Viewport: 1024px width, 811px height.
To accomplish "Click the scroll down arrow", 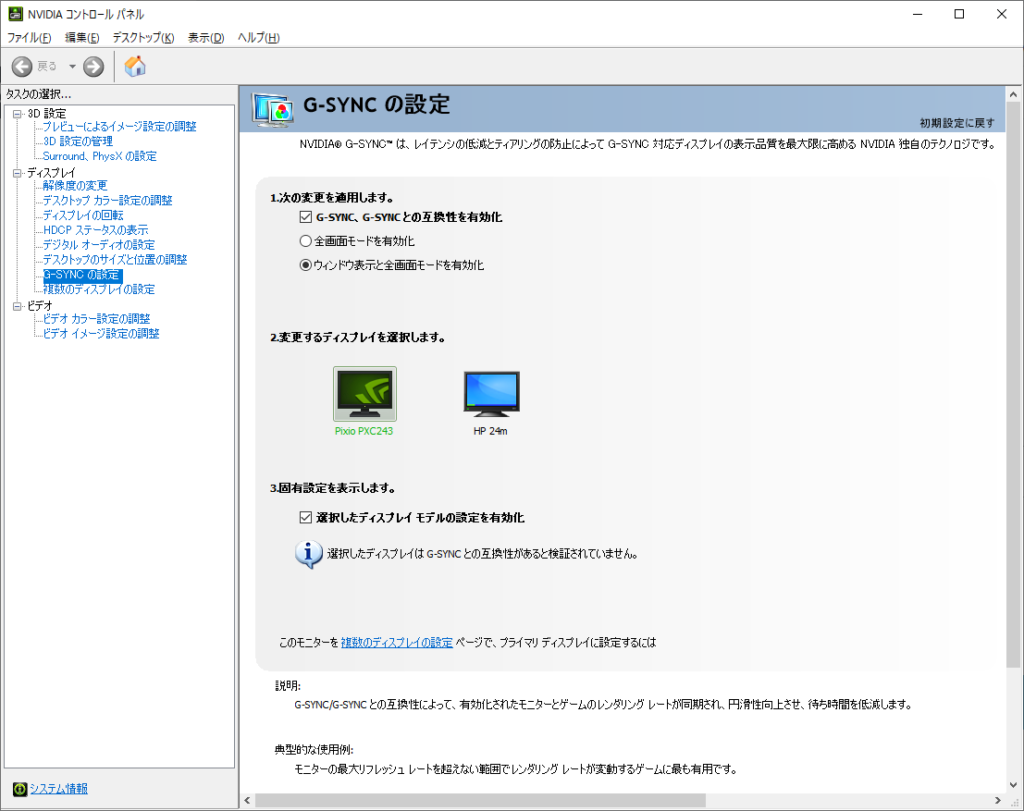I will [1013, 785].
